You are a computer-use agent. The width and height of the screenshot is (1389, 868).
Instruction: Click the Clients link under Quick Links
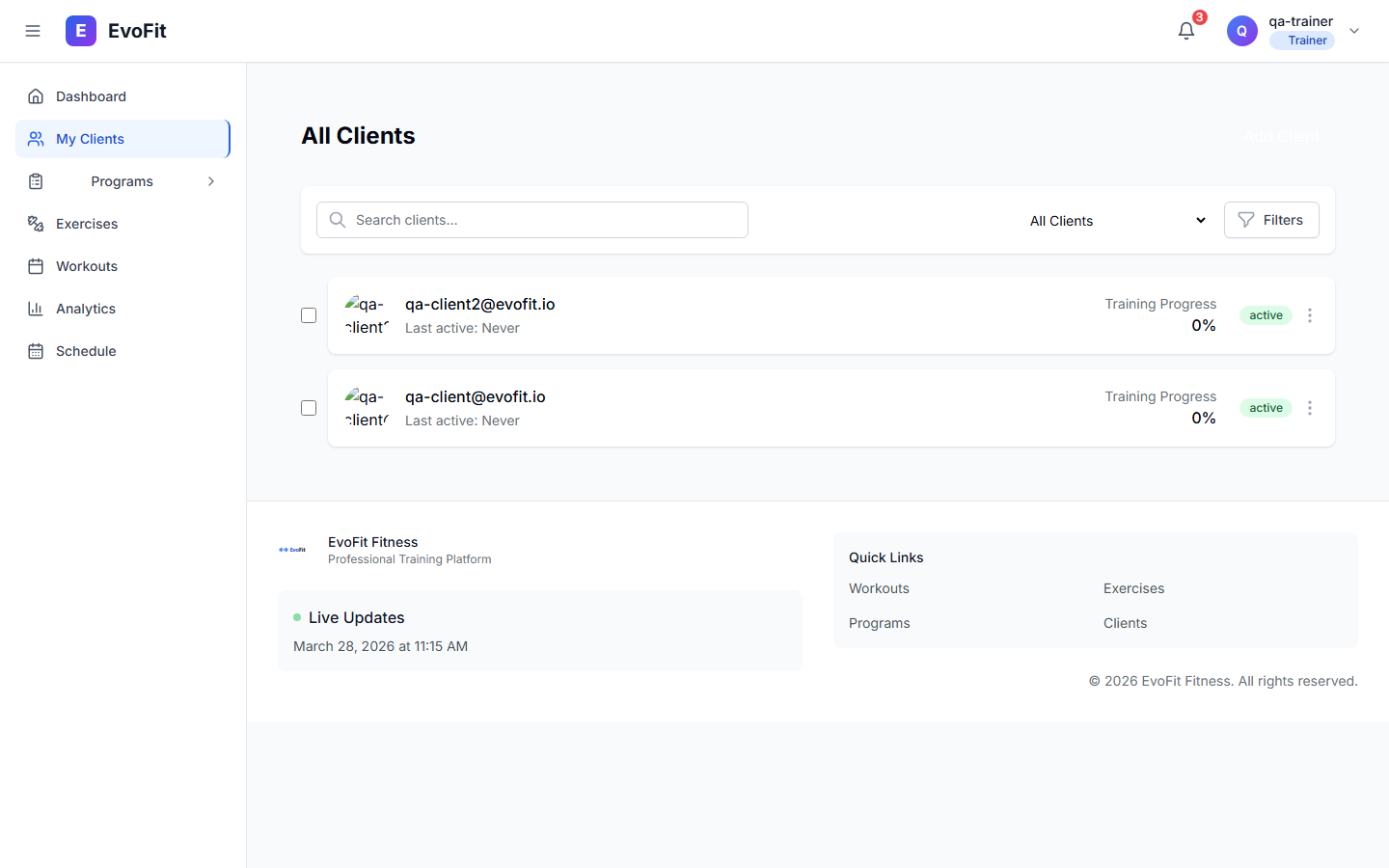1125,622
